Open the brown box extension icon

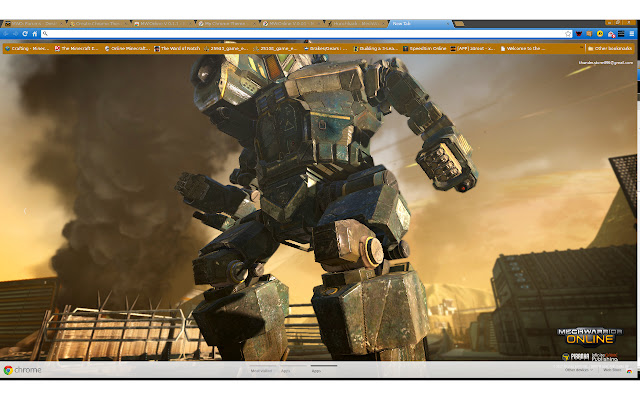(x=589, y=34)
